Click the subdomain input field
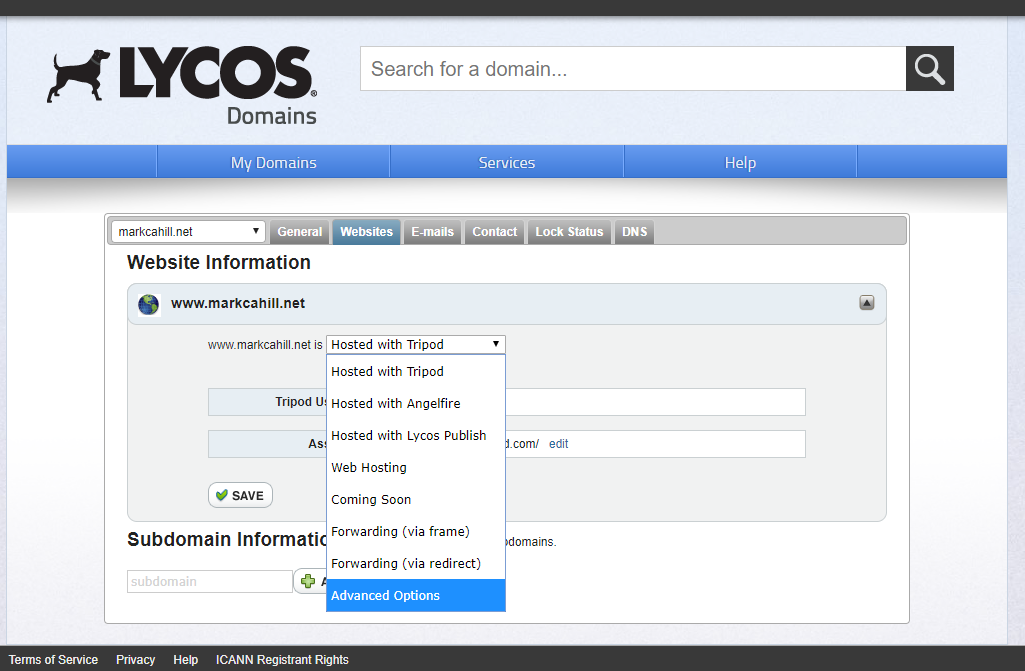 (209, 581)
